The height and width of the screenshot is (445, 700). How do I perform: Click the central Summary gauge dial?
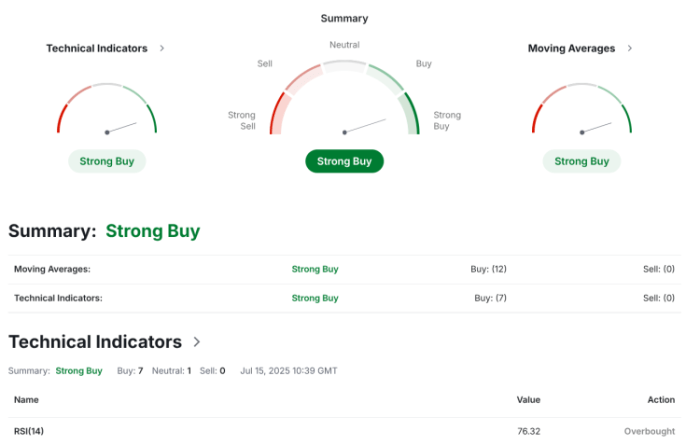(x=344, y=102)
